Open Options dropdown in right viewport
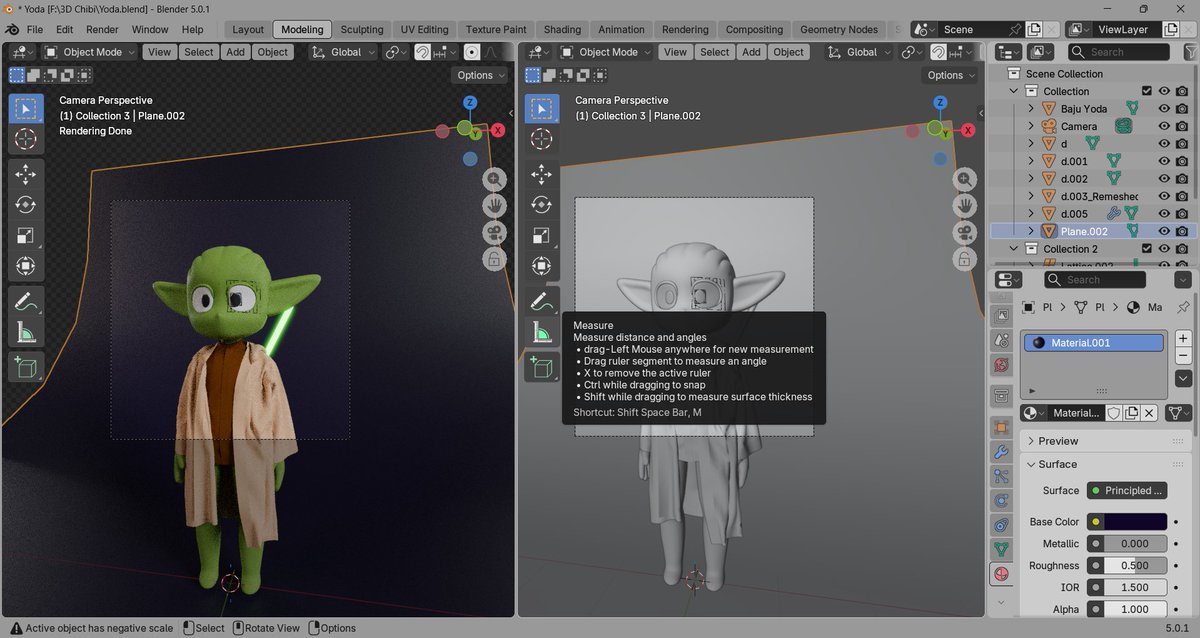Image resolution: width=1200 pixels, height=638 pixels. [950, 75]
